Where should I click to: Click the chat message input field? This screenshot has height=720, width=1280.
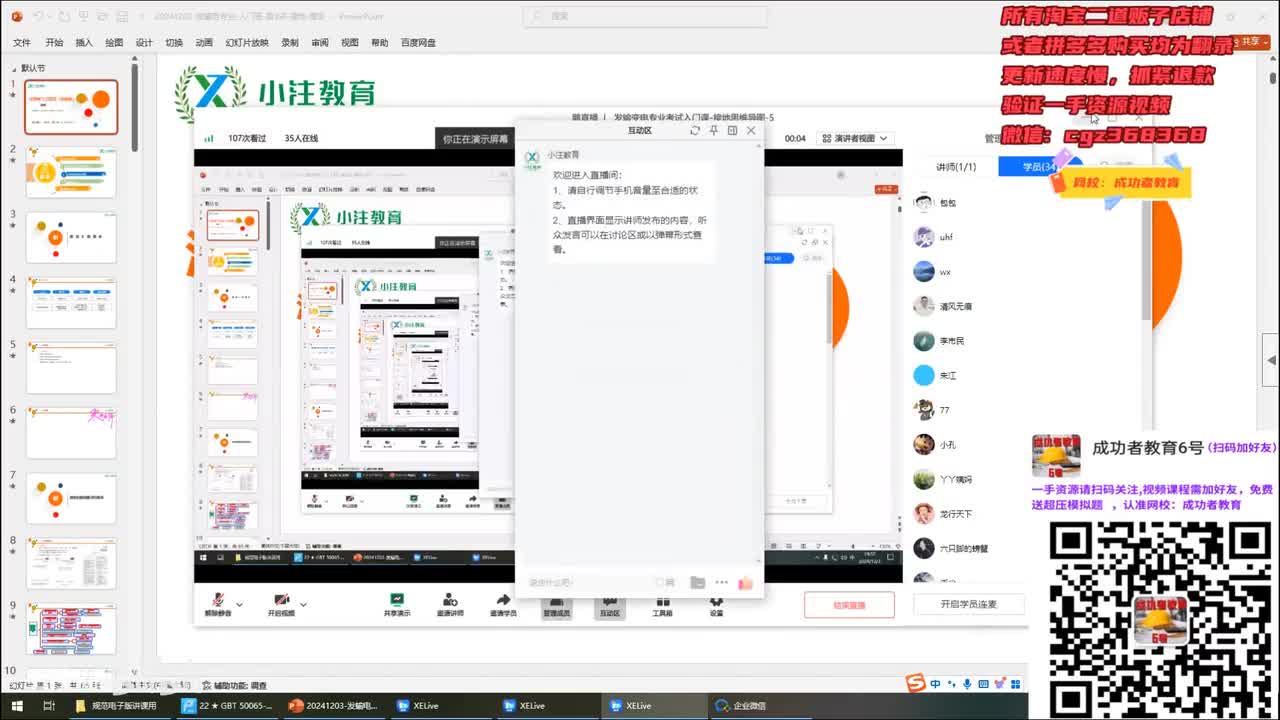point(588,582)
